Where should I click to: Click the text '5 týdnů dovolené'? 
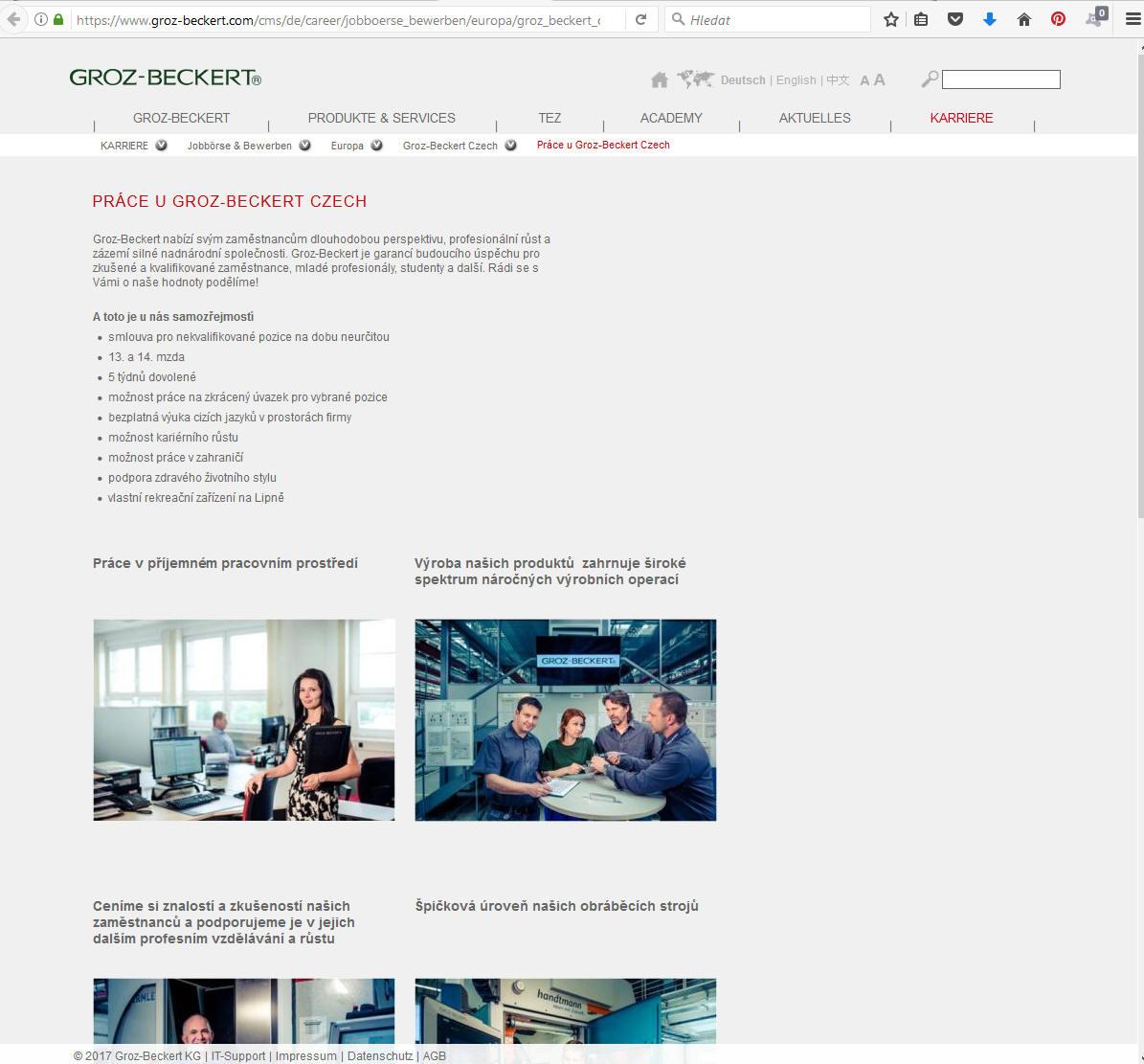[152, 377]
